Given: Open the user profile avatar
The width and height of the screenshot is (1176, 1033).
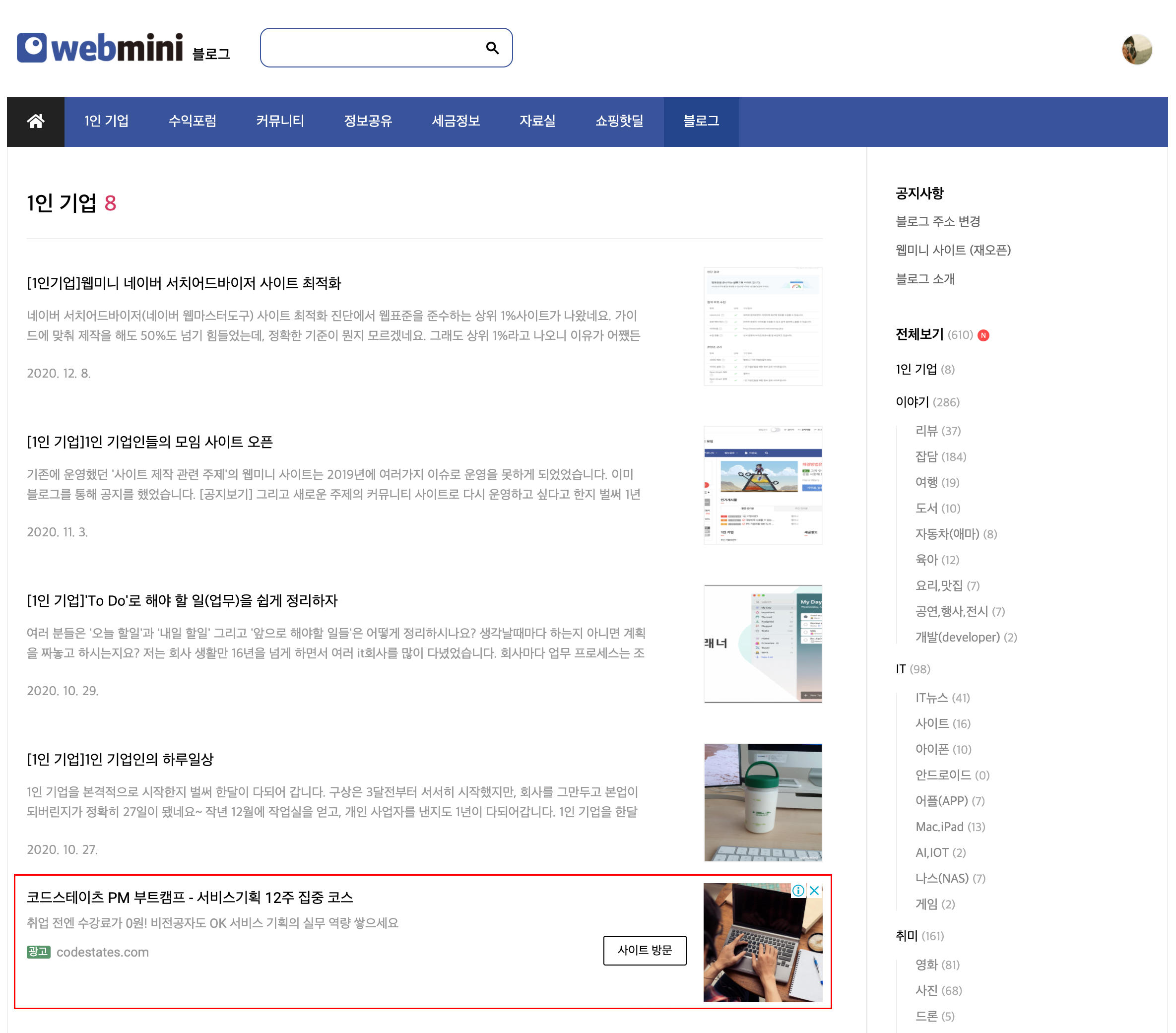Looking at the screenshot, I should (x=1136, y=50).
